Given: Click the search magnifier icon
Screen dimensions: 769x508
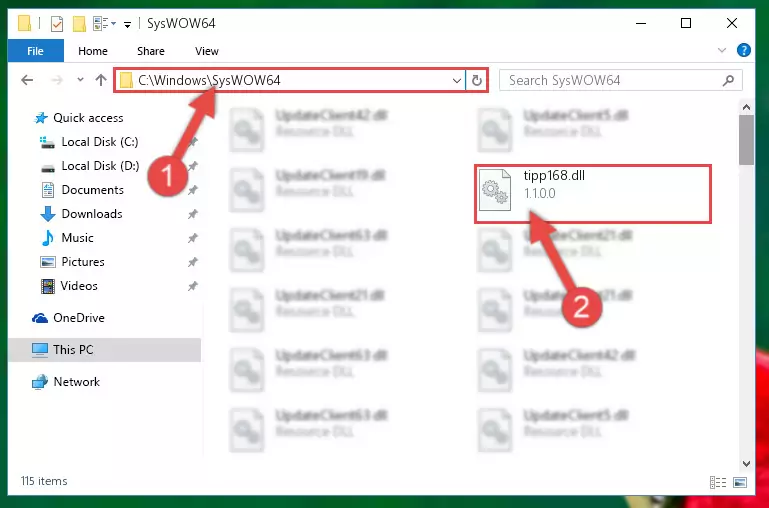Looking at the screenshot, I should tap(728, 80).
